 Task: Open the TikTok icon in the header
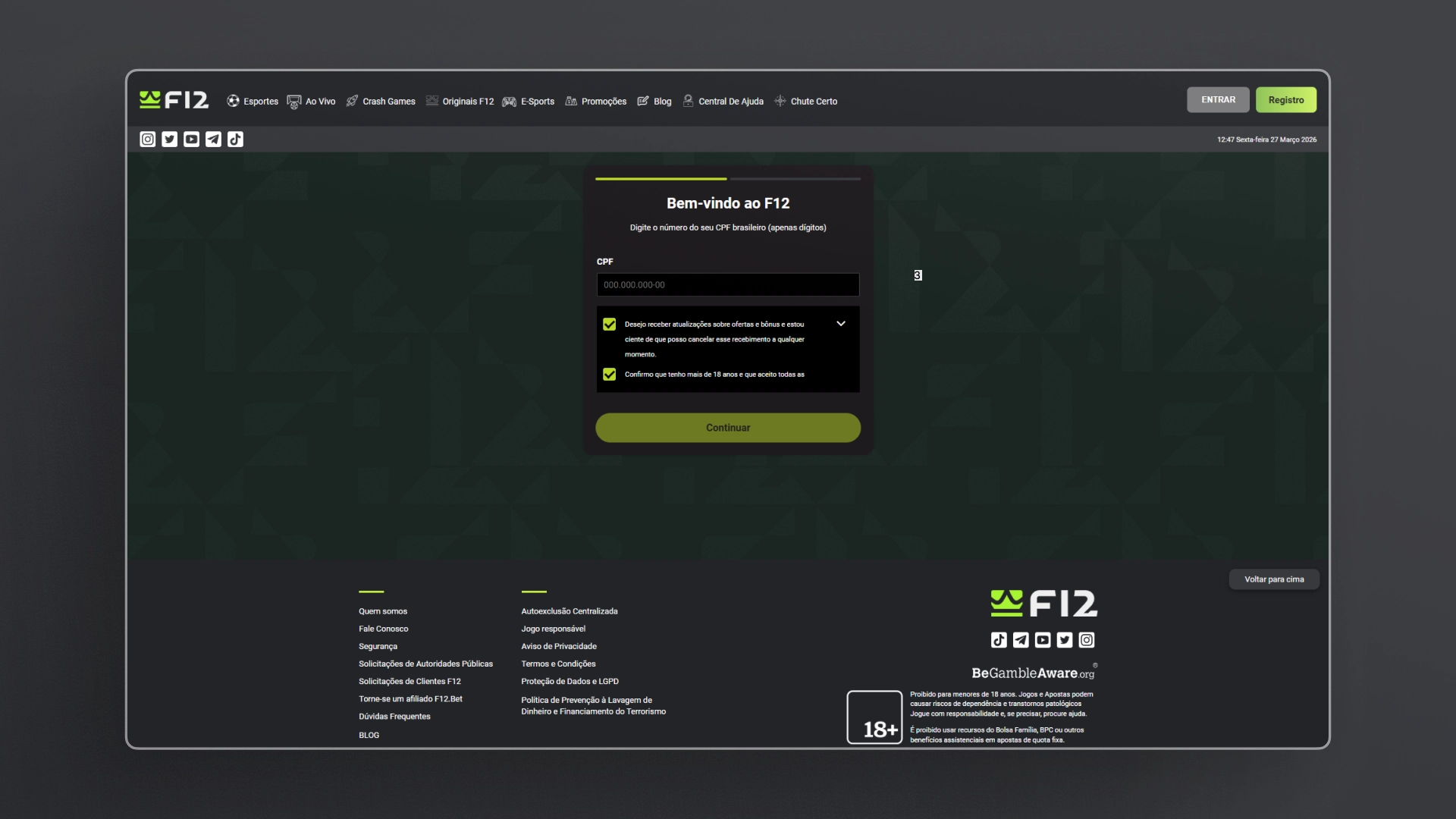click(236, 140)
